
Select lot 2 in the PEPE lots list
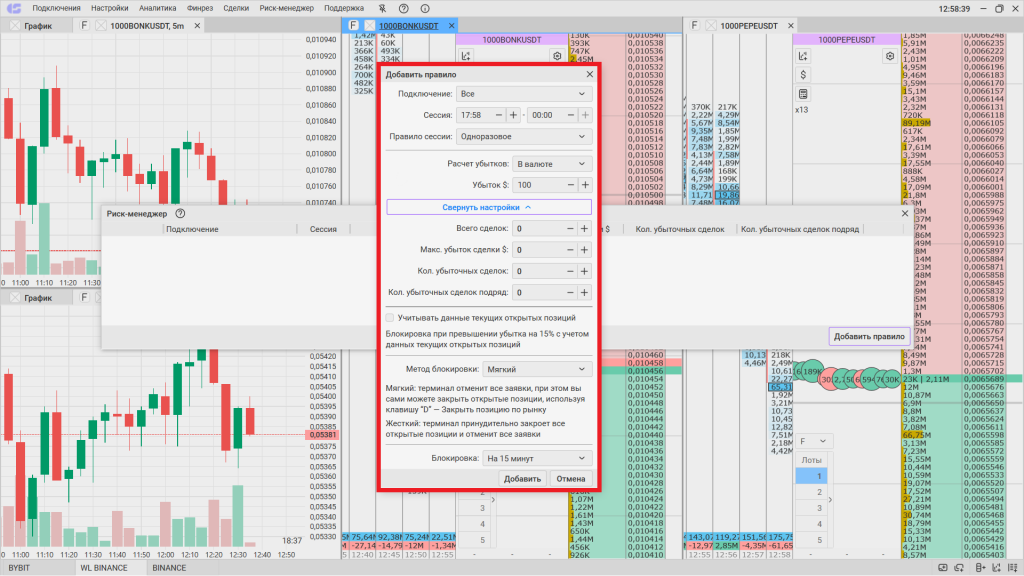pyautogui.click(x=812, y=492)
